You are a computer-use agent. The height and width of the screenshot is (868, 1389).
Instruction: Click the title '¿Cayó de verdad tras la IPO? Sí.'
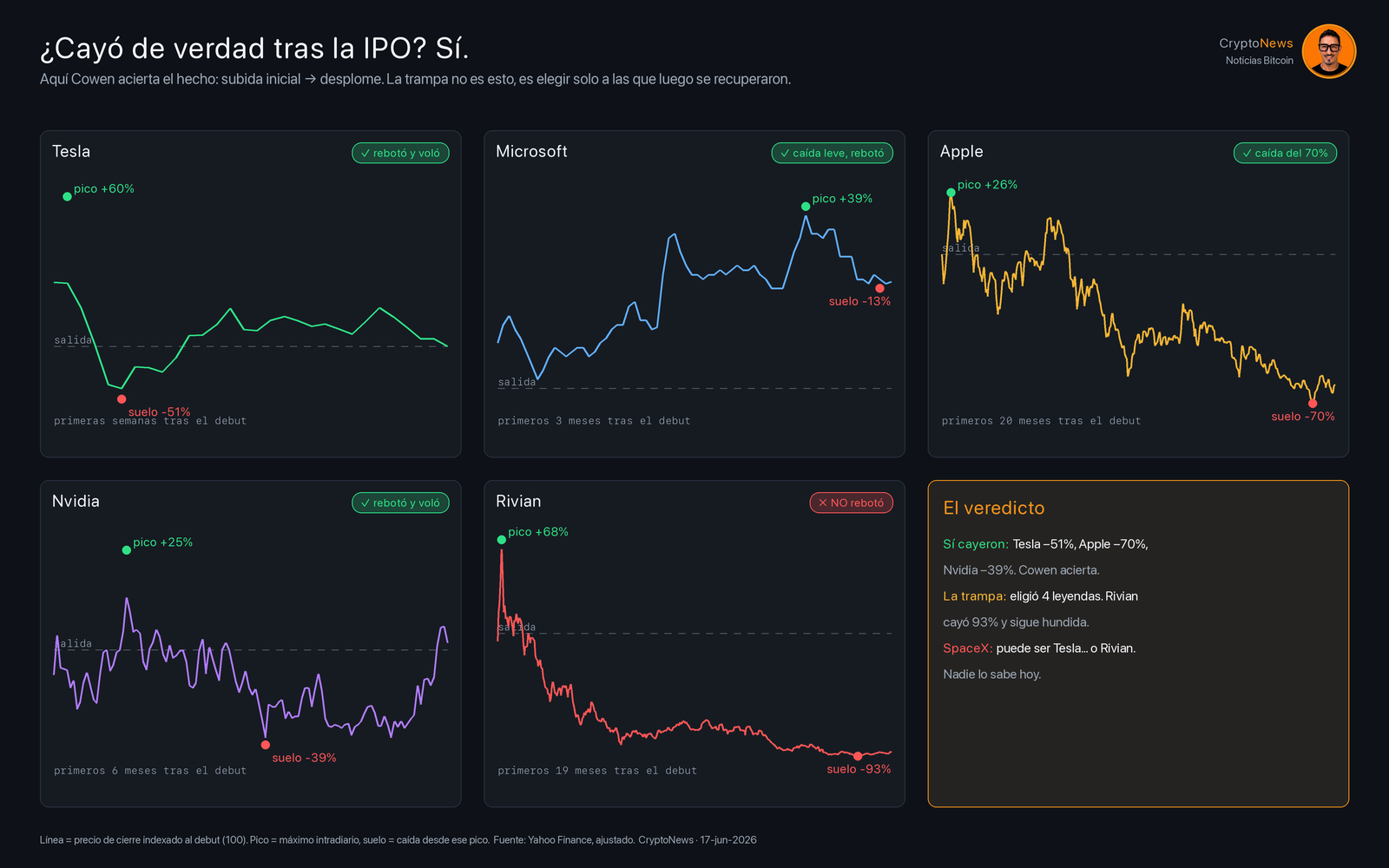[254, 49]
